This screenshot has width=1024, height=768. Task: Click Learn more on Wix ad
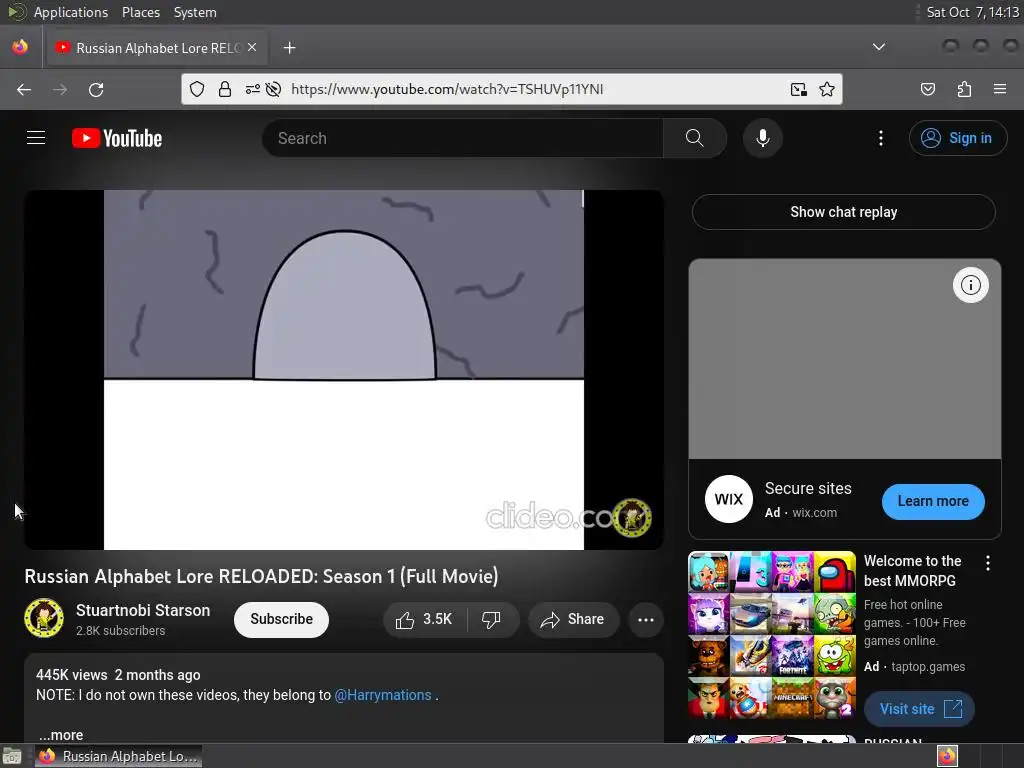(x=933, y=501)
